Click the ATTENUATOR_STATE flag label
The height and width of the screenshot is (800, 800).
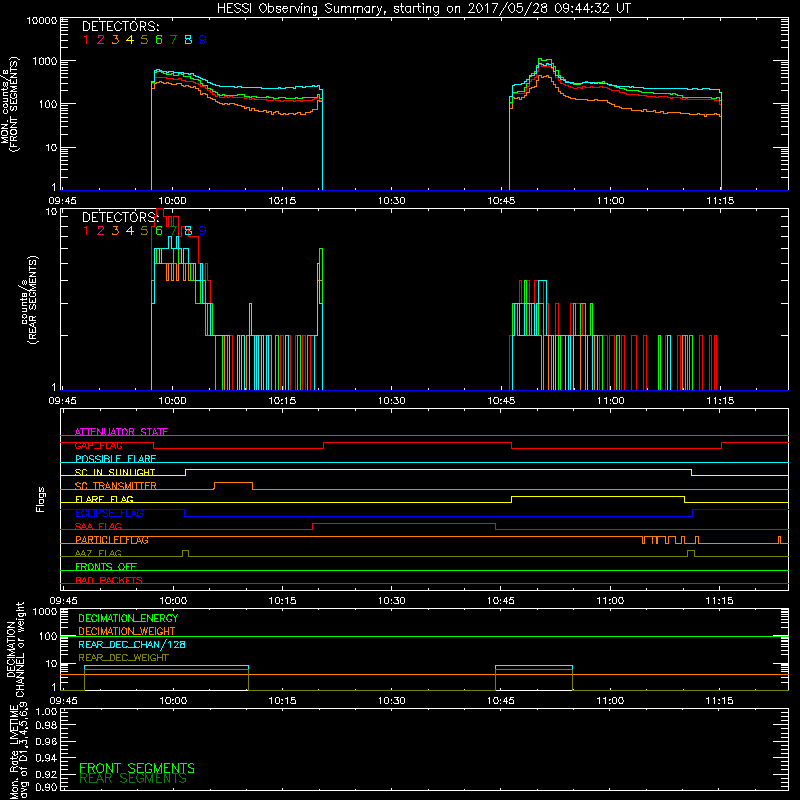(x=121, y=432)
